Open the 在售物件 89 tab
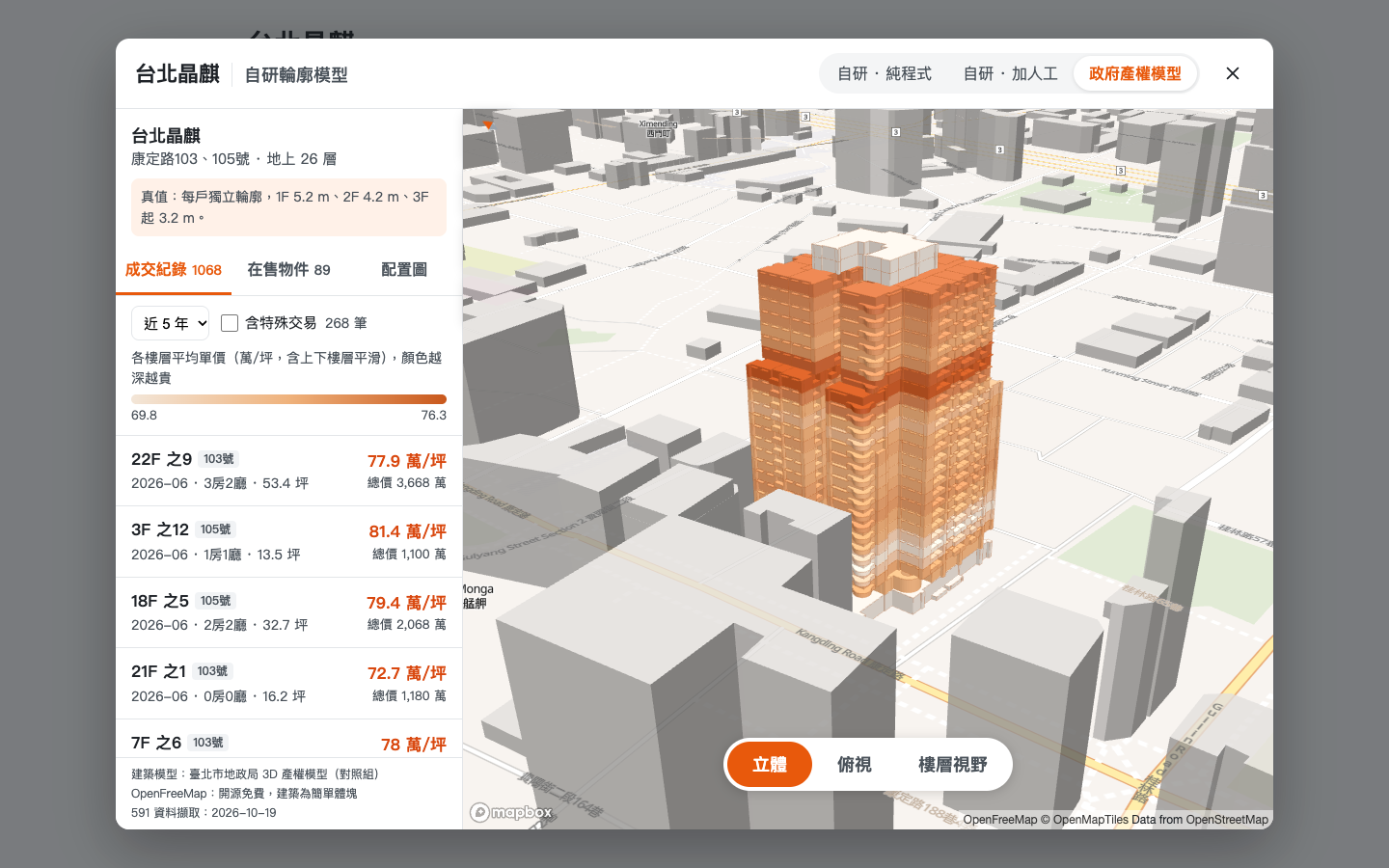 point(288,270)
